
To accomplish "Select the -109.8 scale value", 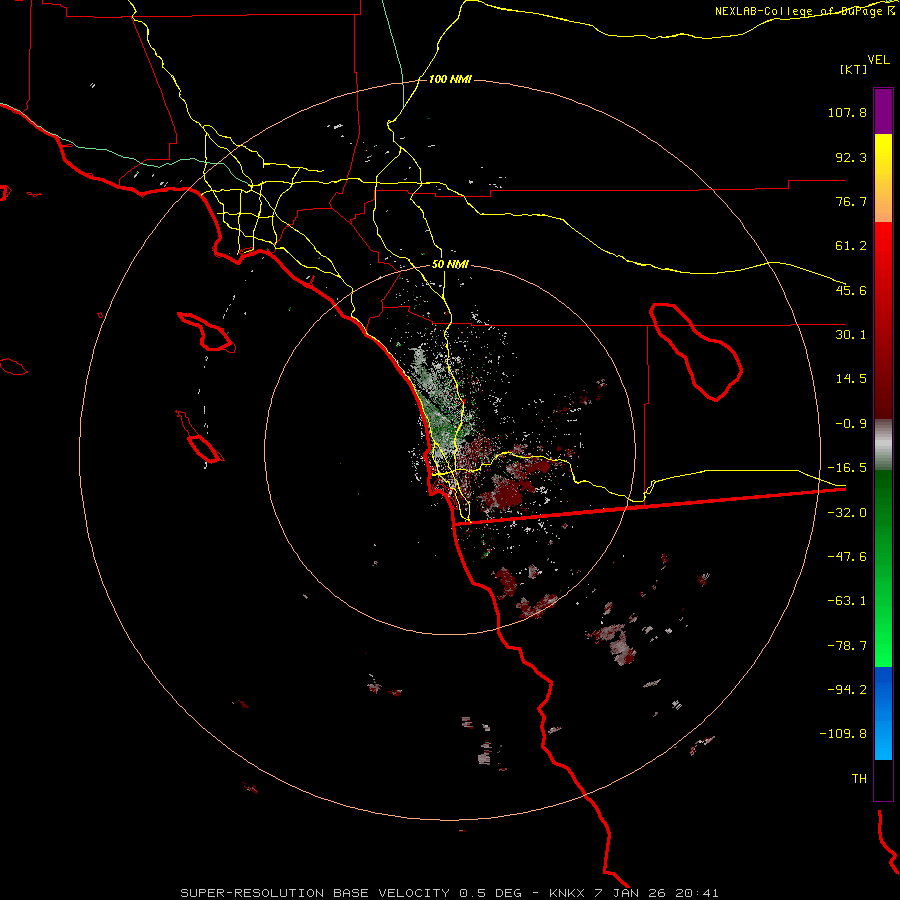I will click(x=843, y=734).
